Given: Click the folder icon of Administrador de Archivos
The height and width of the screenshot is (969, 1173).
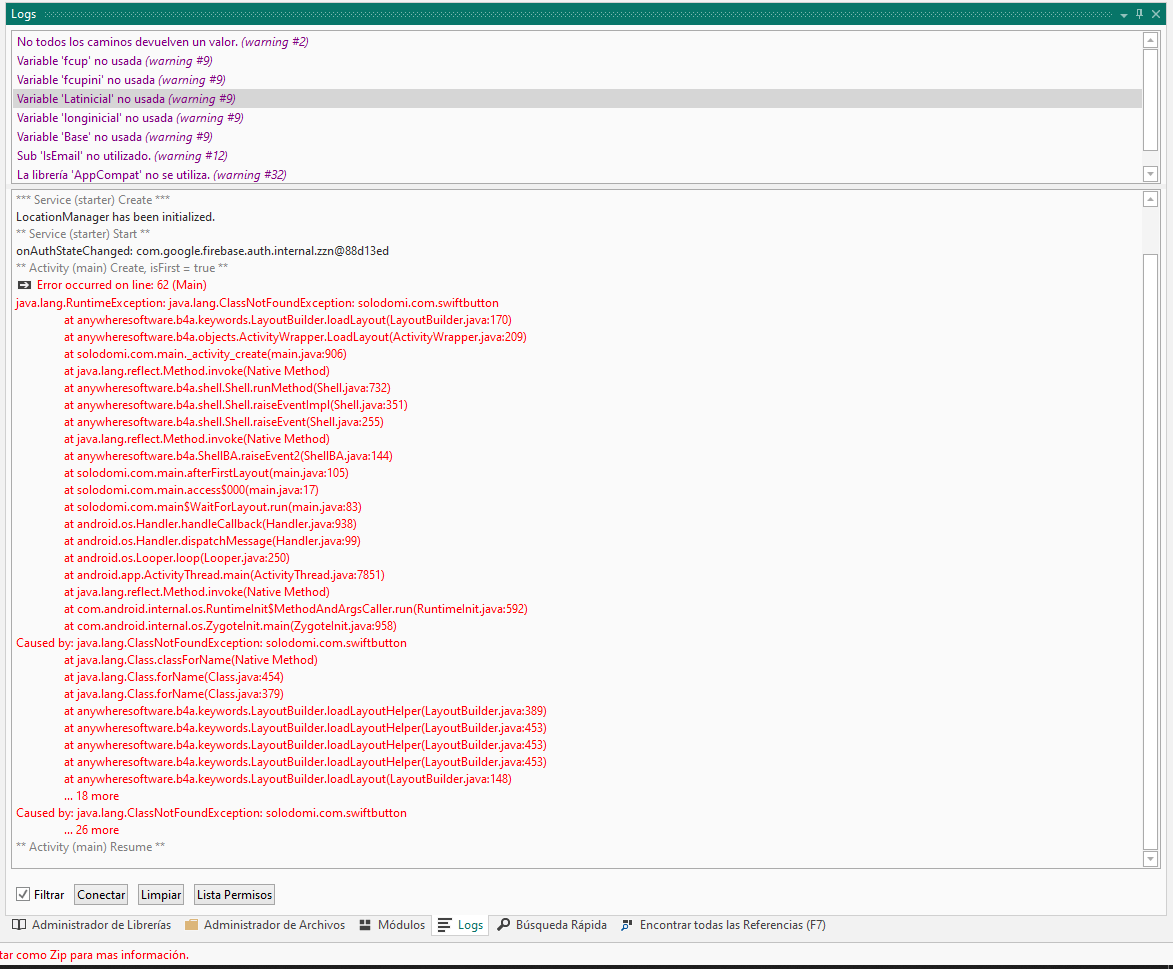Looking at the screenshot, I should (x=192, y=925).
